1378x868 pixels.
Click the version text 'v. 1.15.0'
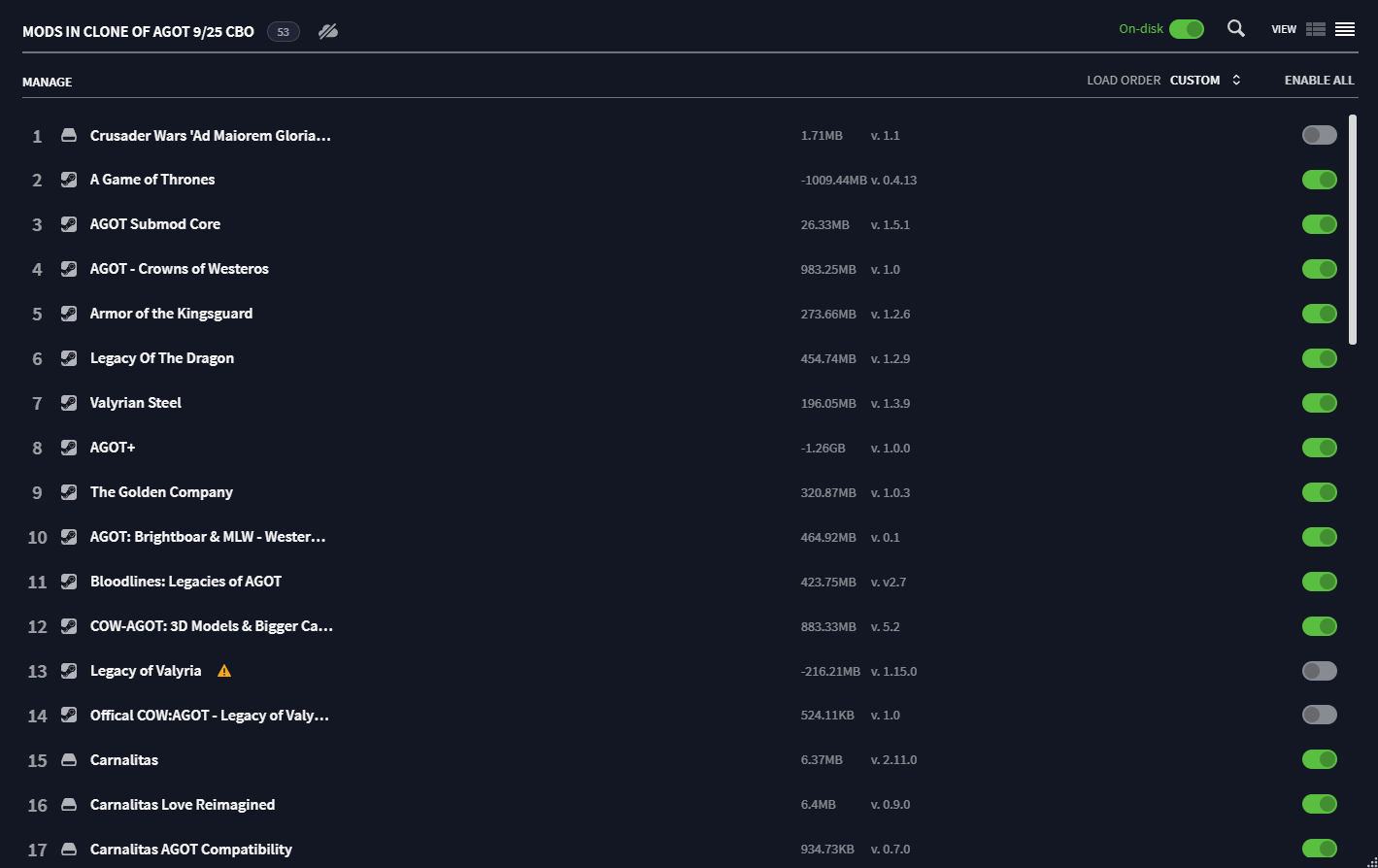pos(893,672)
